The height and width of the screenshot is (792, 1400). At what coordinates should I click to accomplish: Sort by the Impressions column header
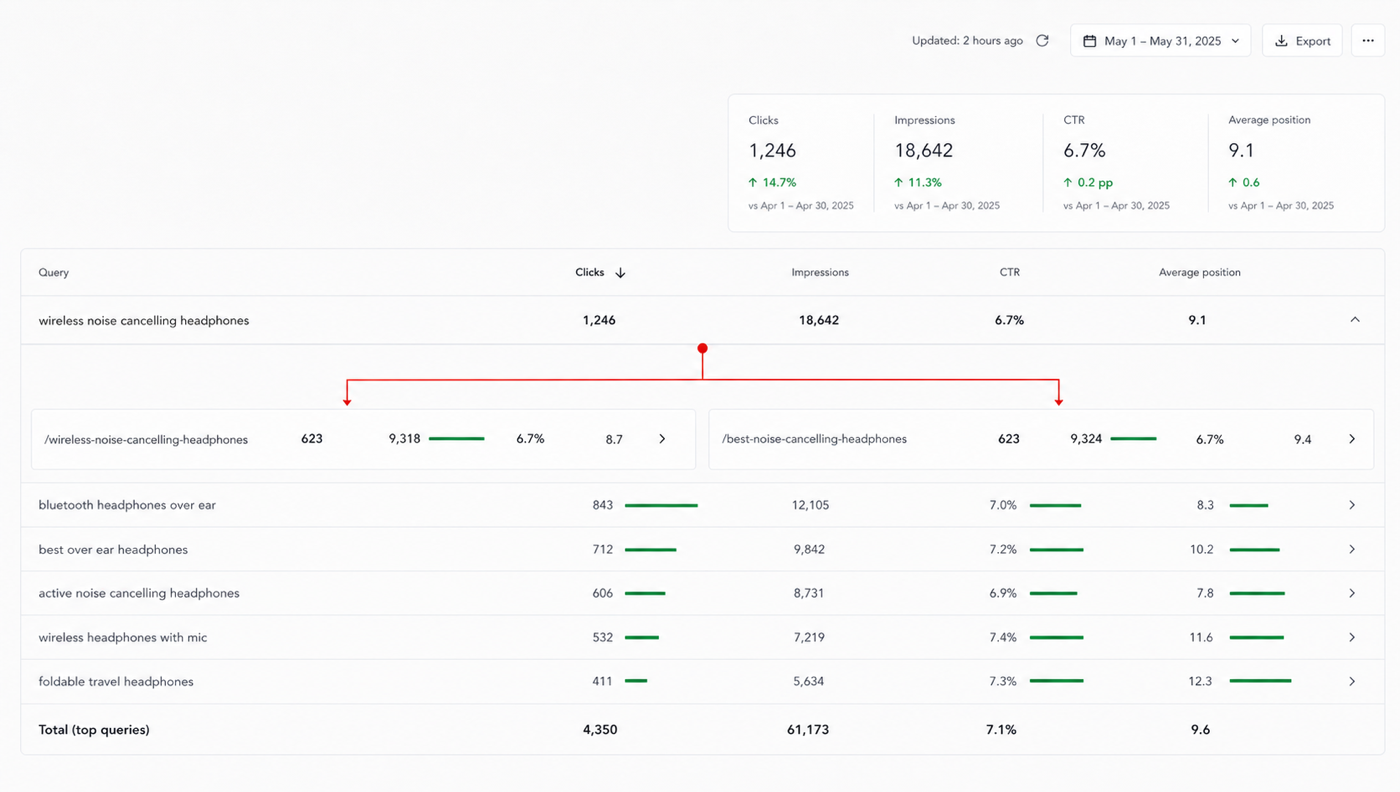[x=820, y=272]
